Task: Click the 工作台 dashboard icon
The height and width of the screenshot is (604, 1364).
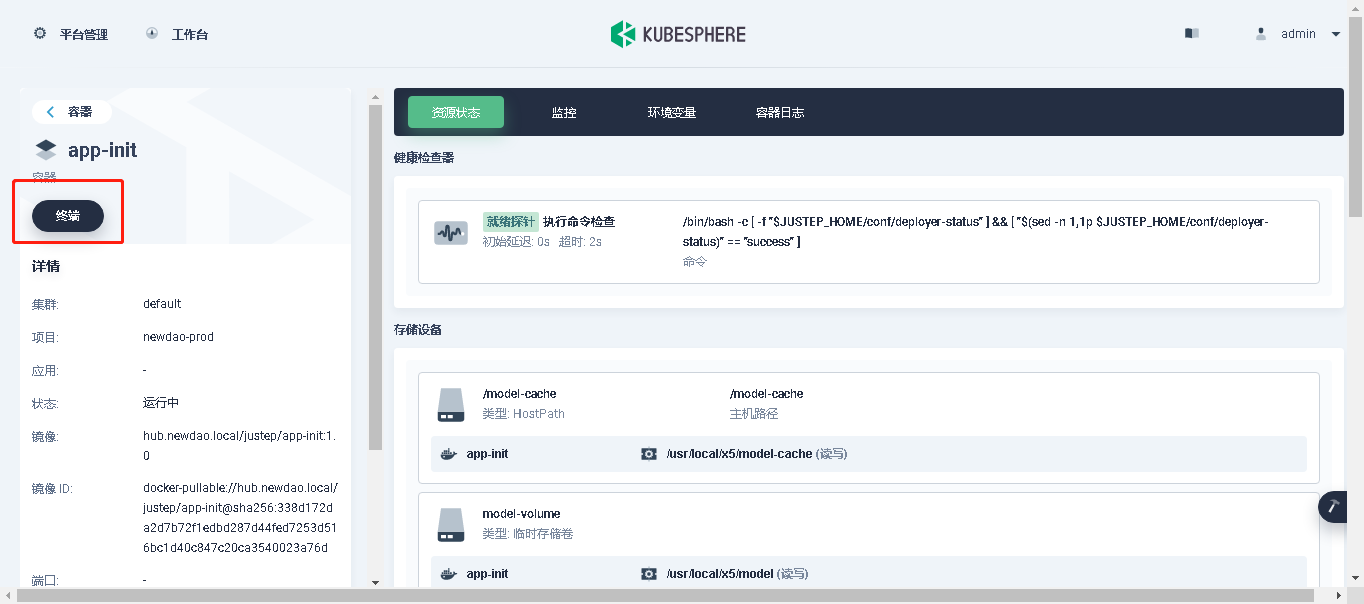Action: pyautogui.click(x=152, y=33)
